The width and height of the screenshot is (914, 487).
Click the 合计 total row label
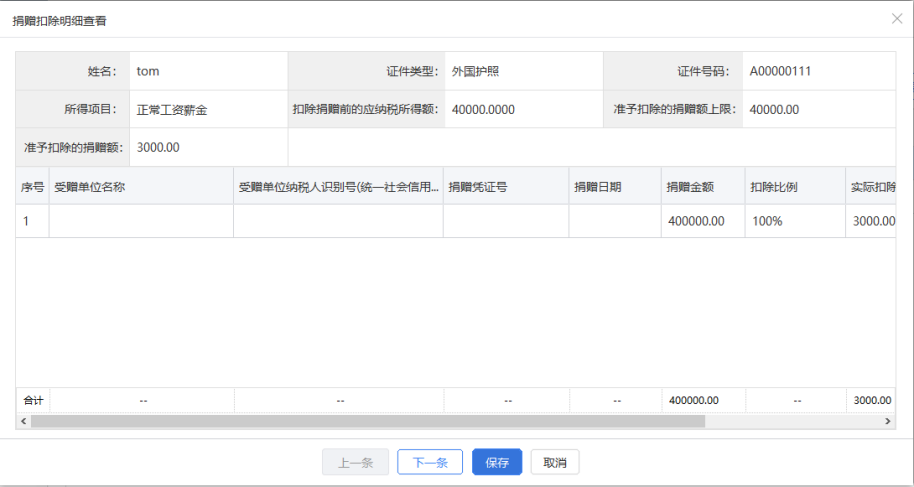click(33, 400)
